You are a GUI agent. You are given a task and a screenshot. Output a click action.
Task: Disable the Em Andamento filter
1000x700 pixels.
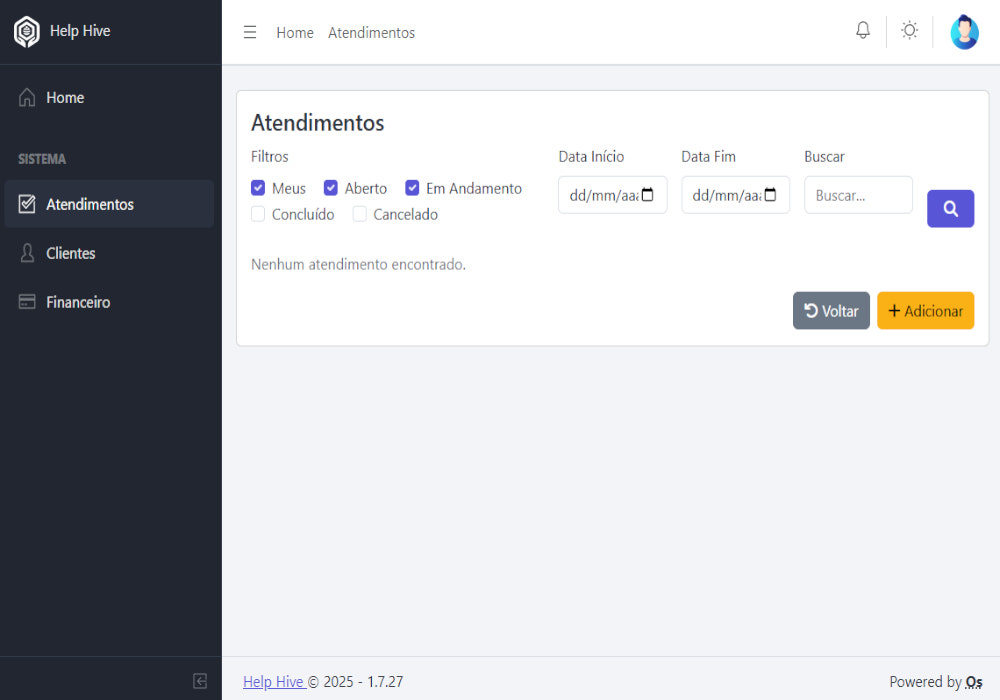tap(412, 188)
